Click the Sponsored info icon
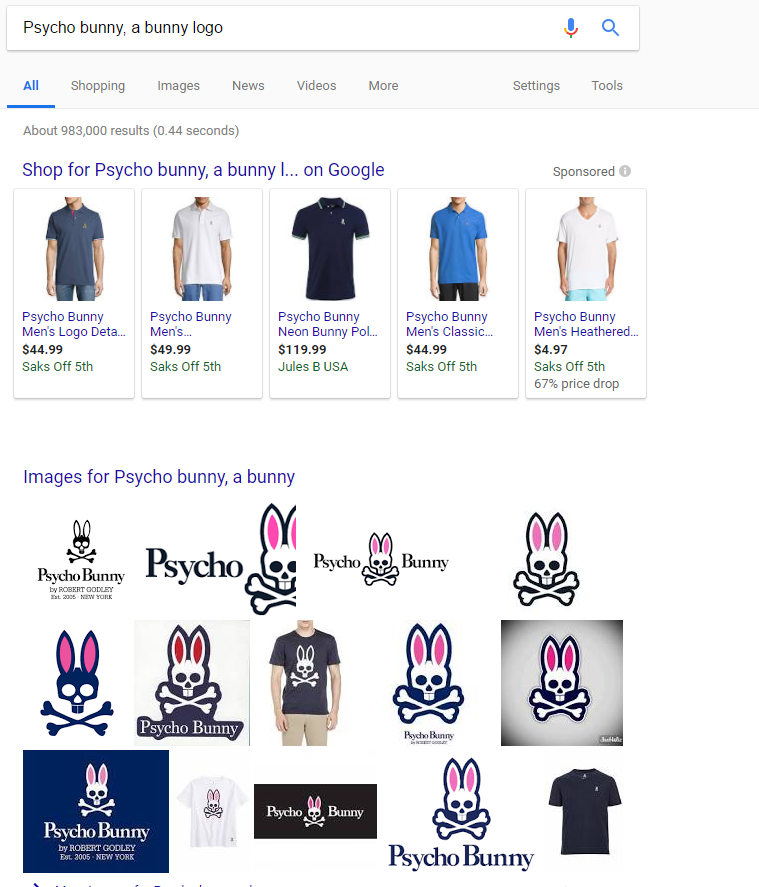This screenshot has width=759, height=887. pyautogui.click(x=625, y=171)
